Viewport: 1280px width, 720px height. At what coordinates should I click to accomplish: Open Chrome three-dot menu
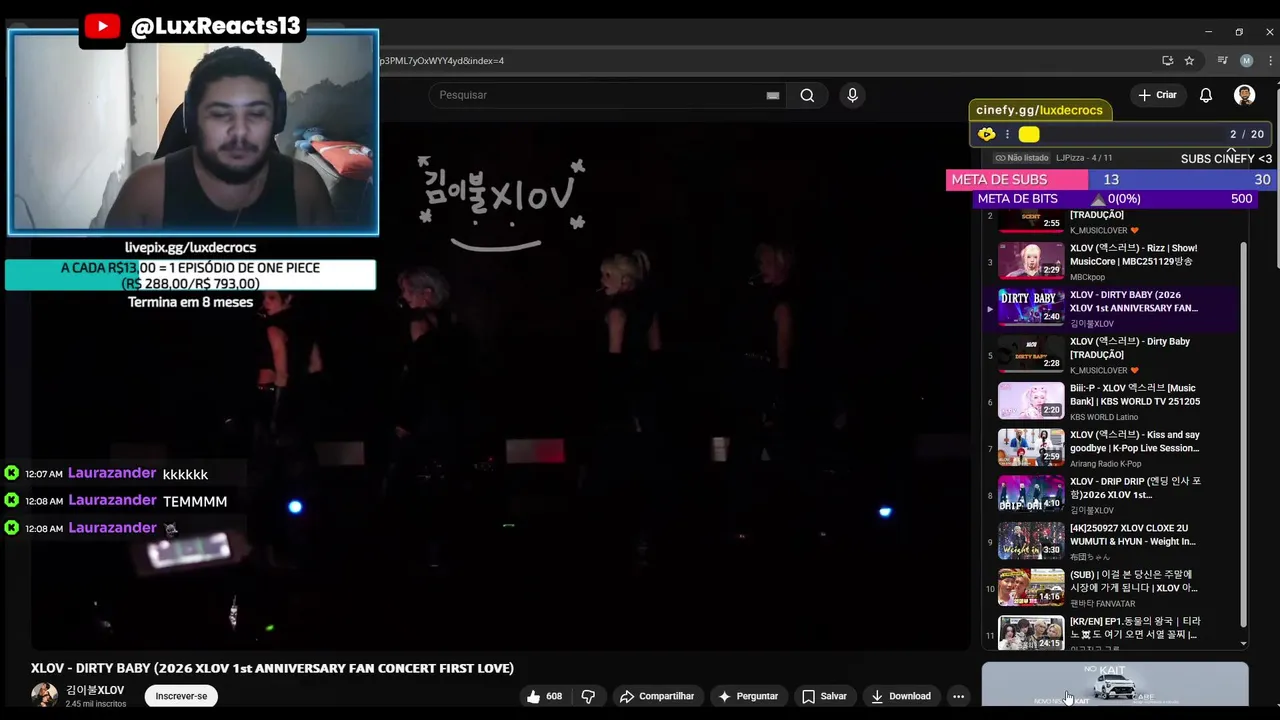(x=1271, y=61)
